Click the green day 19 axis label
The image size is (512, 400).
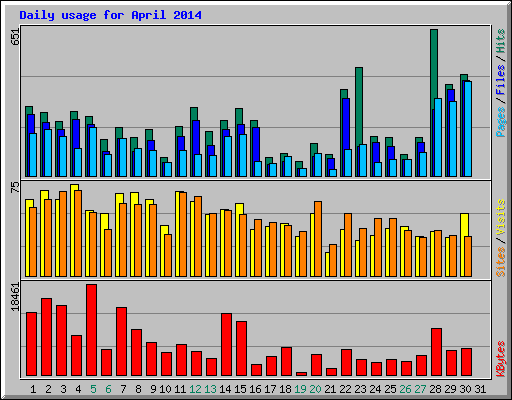[x=300, y=389]
